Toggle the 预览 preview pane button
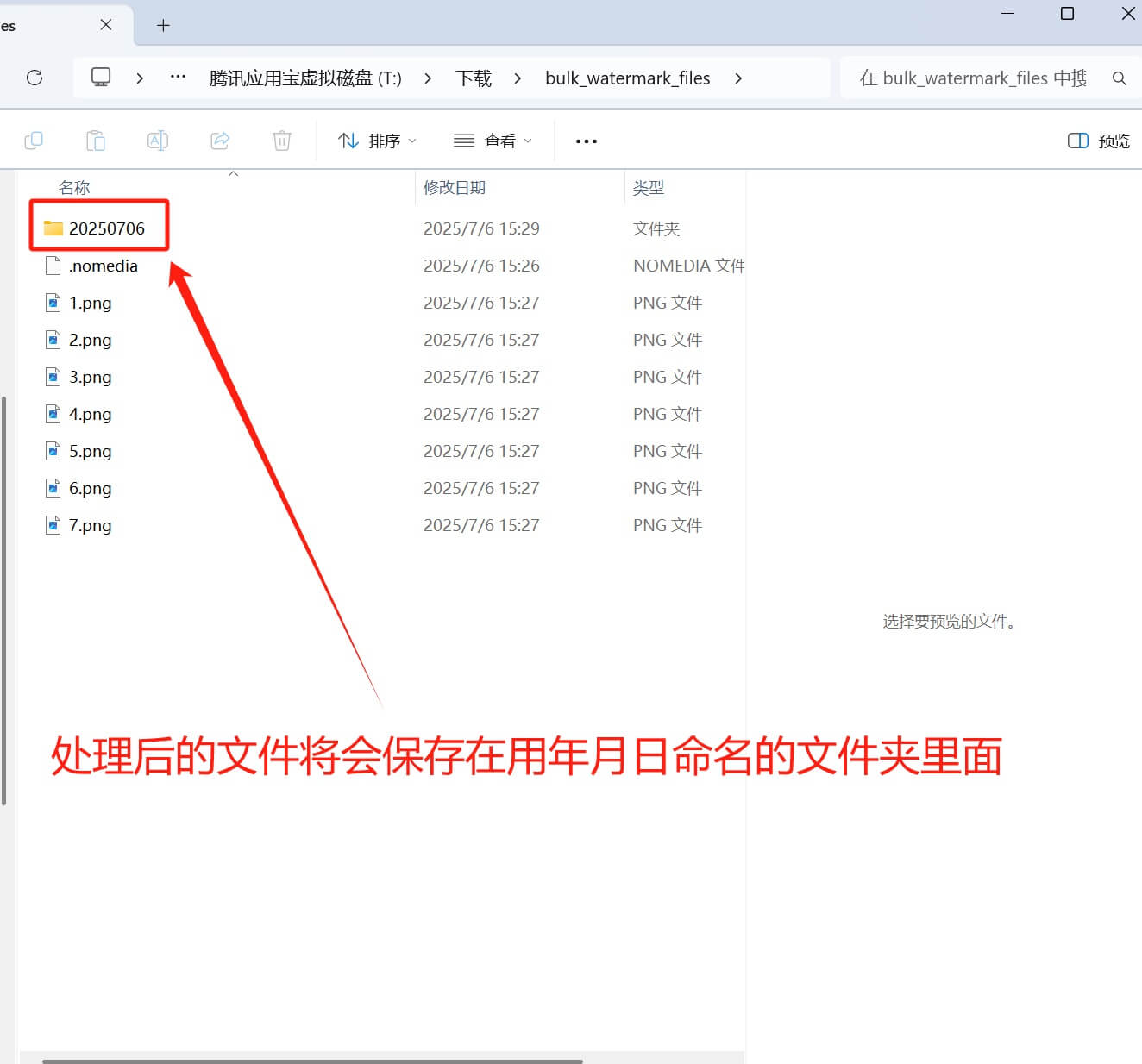 pyautogui.click(x=1098, y=141)
